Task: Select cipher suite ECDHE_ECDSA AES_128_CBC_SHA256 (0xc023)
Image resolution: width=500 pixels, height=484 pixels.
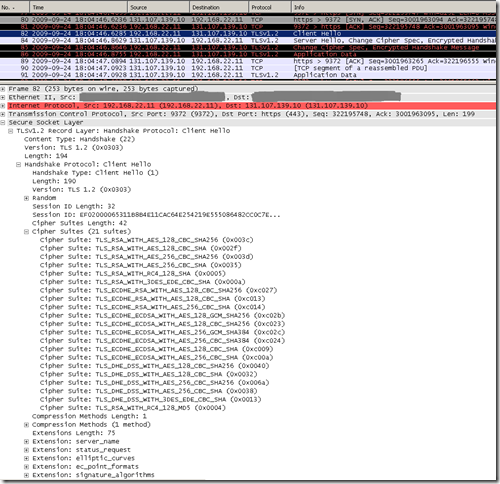Action: (x=163, y=324)
